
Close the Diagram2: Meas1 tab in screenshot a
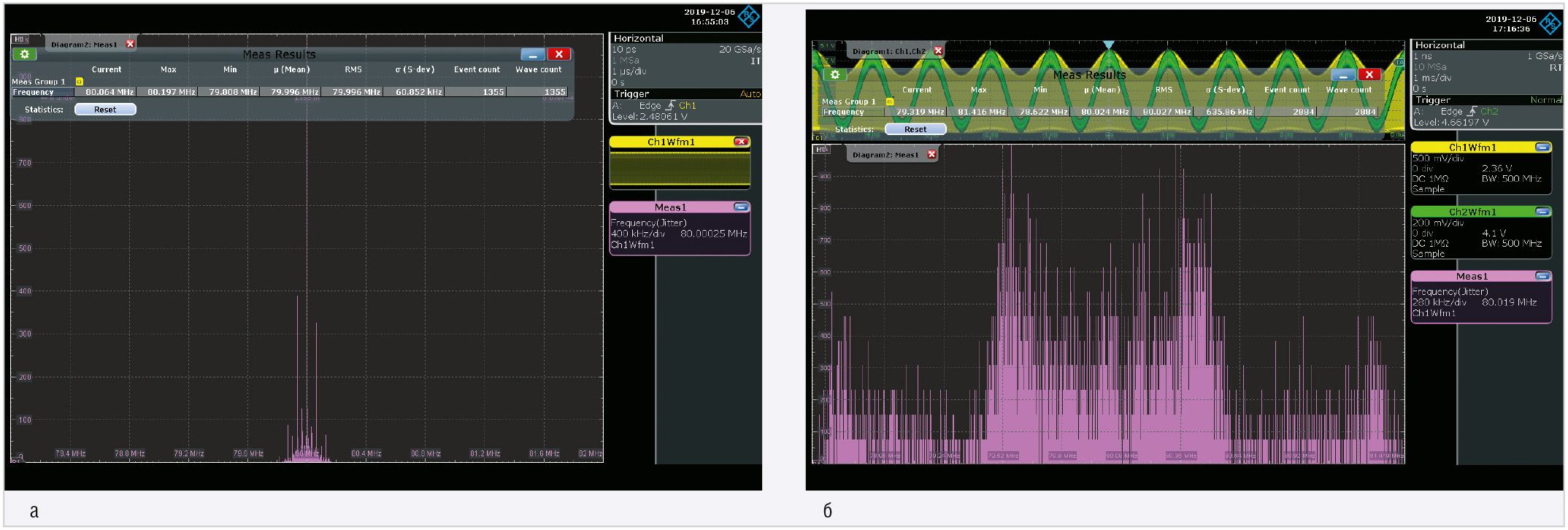[130, 44]
